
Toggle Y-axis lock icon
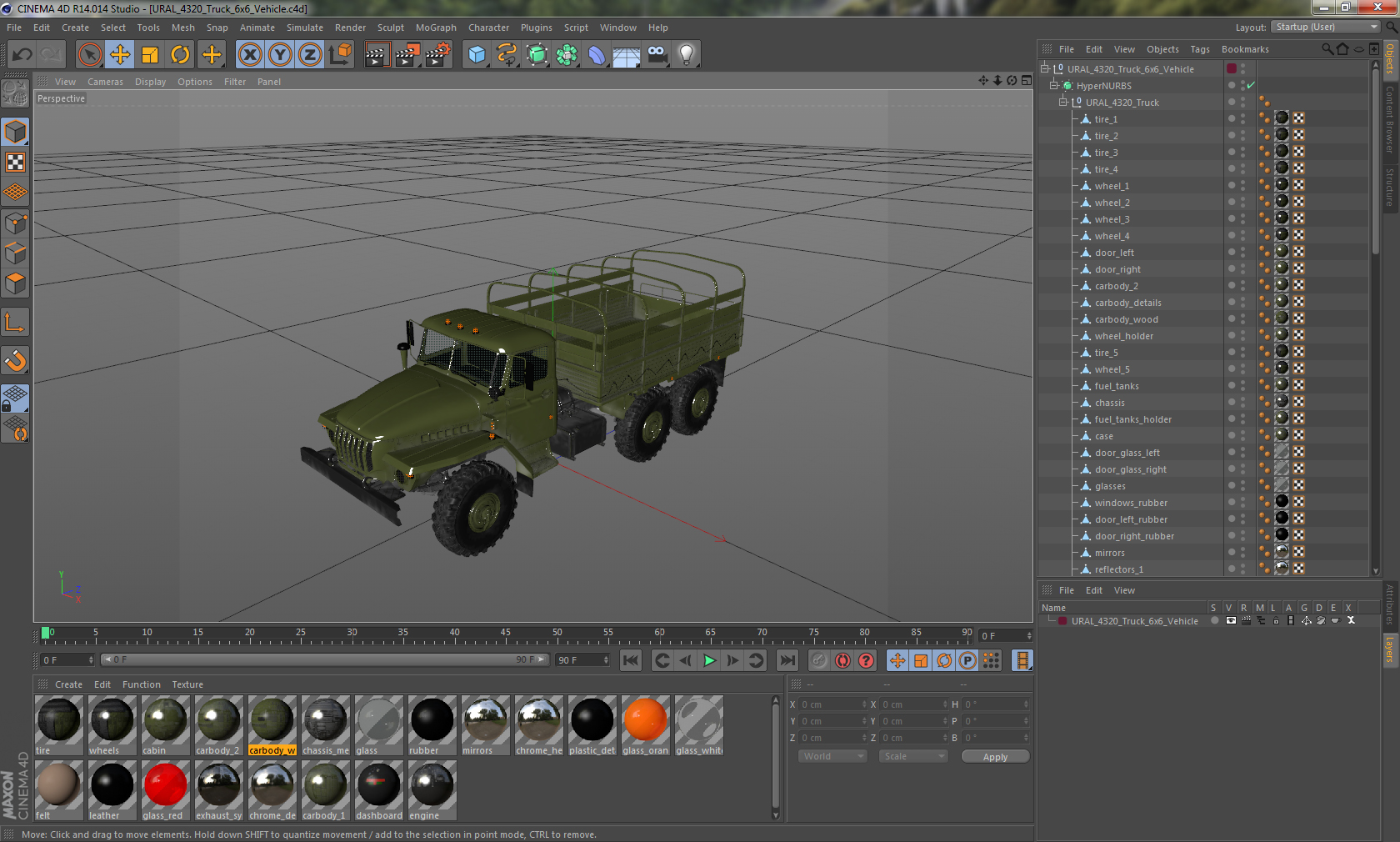pyautogui.click(x=280, y=55)
